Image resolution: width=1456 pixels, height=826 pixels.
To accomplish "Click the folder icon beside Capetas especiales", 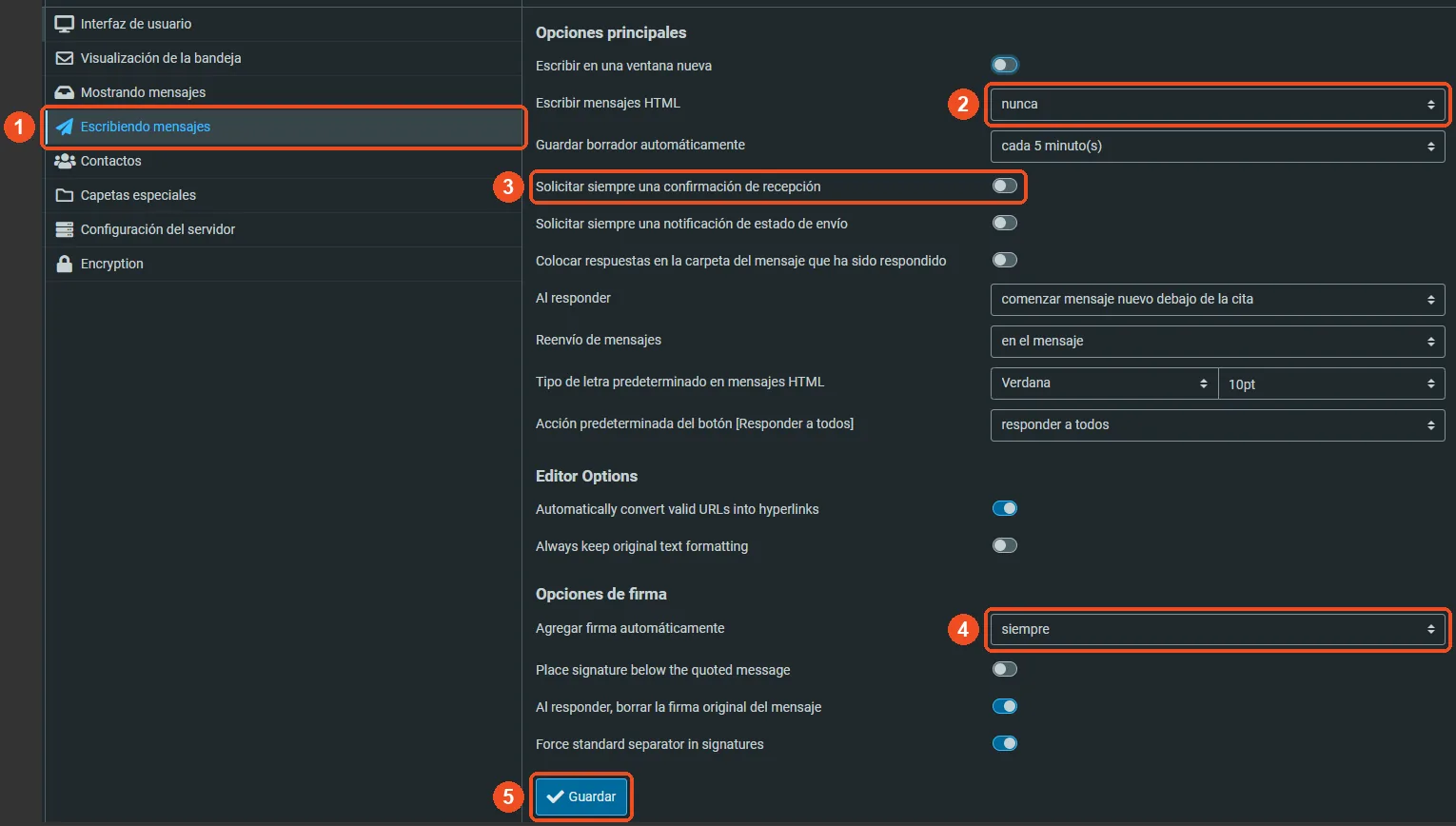I will point(65,195).
